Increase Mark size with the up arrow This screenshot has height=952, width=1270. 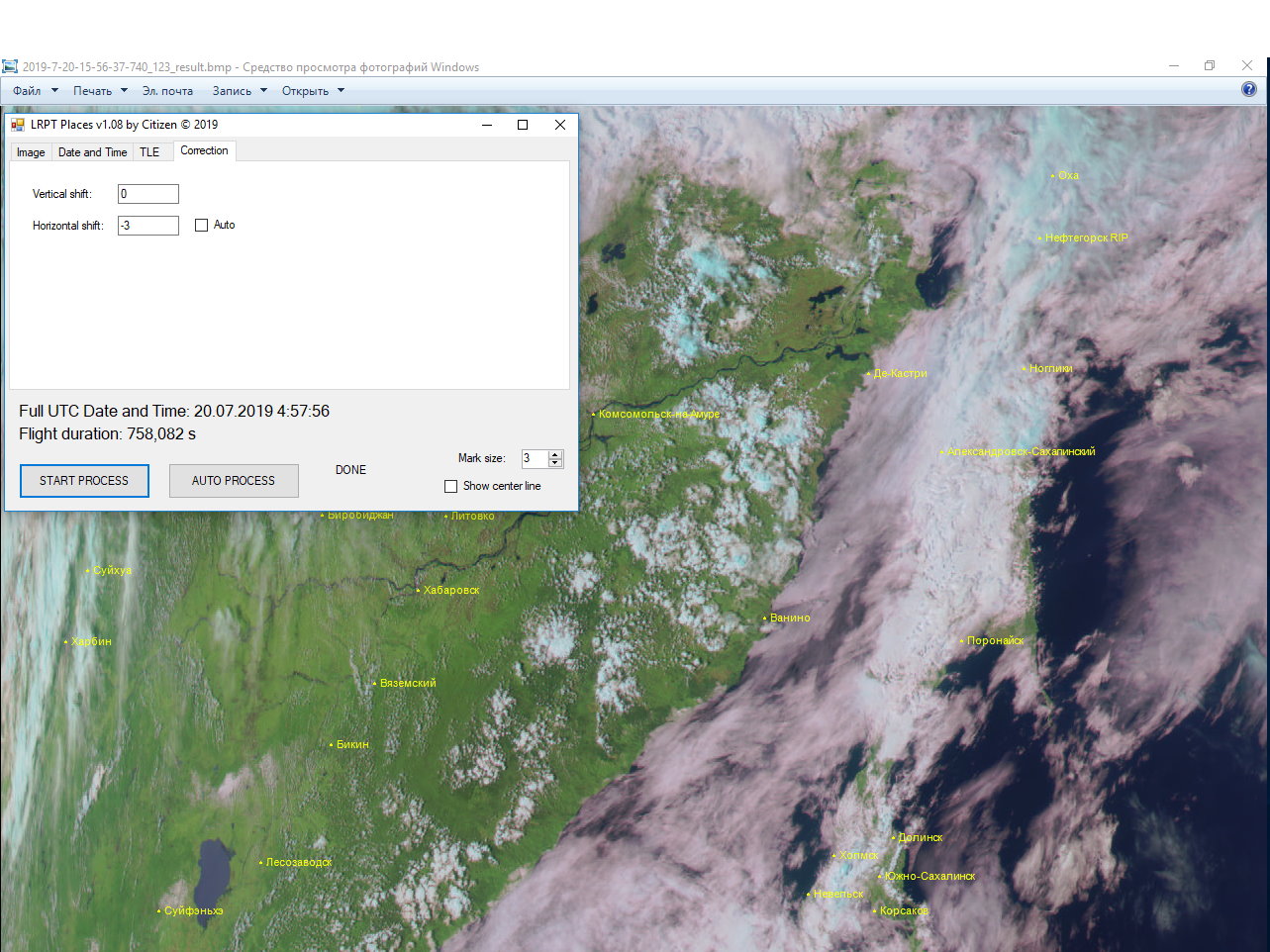[555, 454]
